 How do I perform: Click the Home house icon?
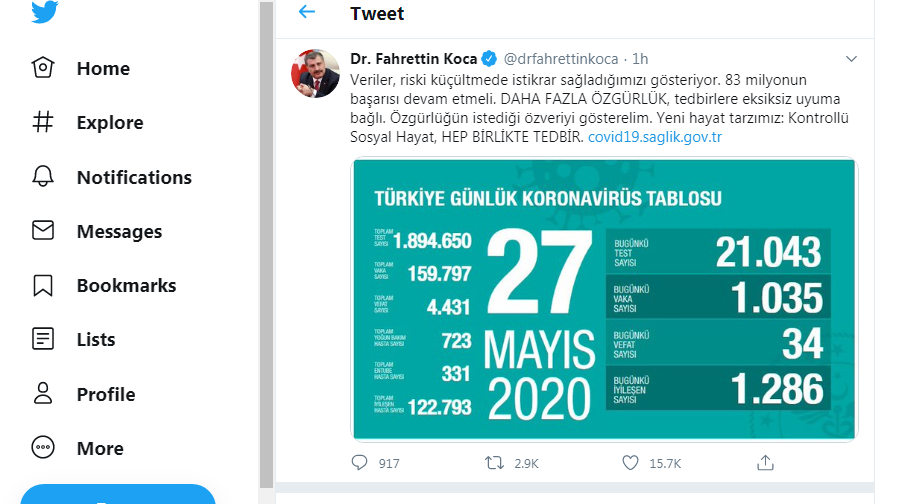43,68
